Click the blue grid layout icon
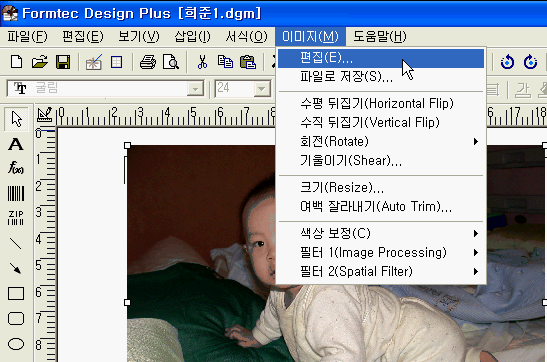 tap(116, 62)
